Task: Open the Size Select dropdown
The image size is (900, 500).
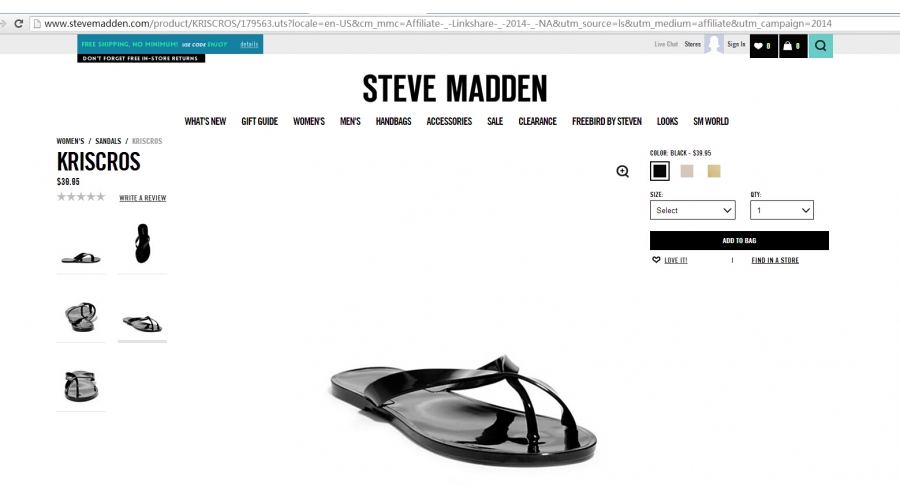Action: coord(693,210)
